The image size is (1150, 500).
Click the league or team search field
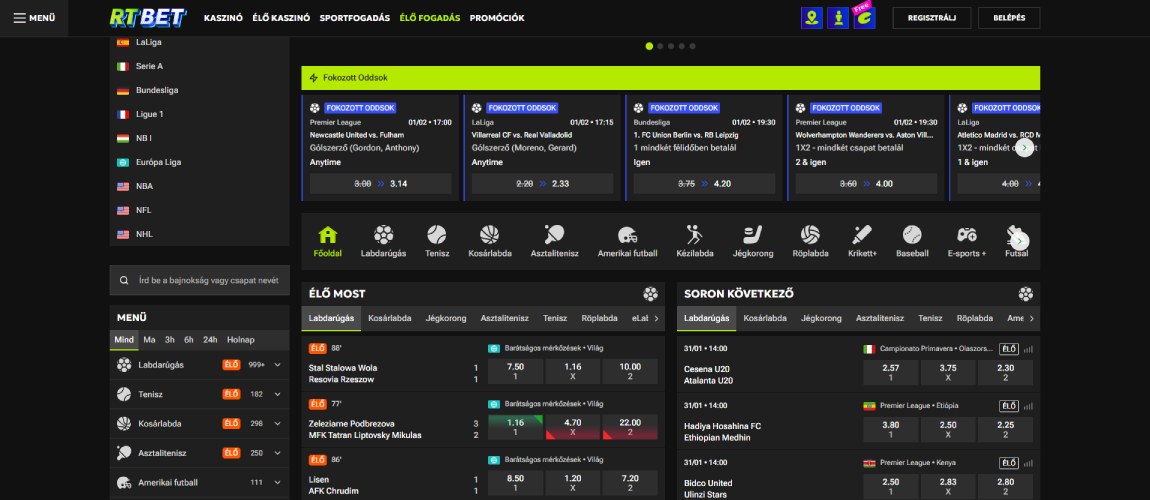pos(199,280)
